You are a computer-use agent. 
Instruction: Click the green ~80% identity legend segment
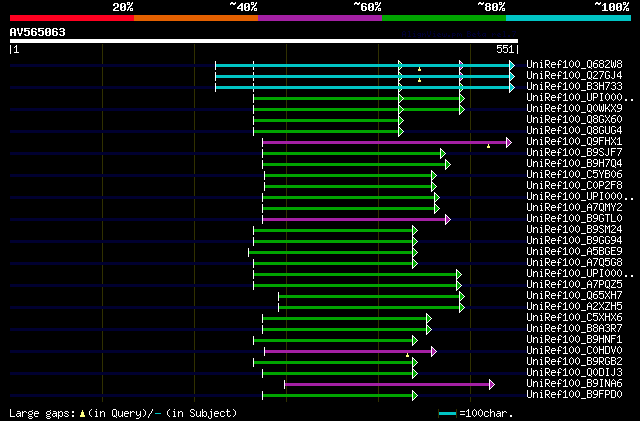444,18
